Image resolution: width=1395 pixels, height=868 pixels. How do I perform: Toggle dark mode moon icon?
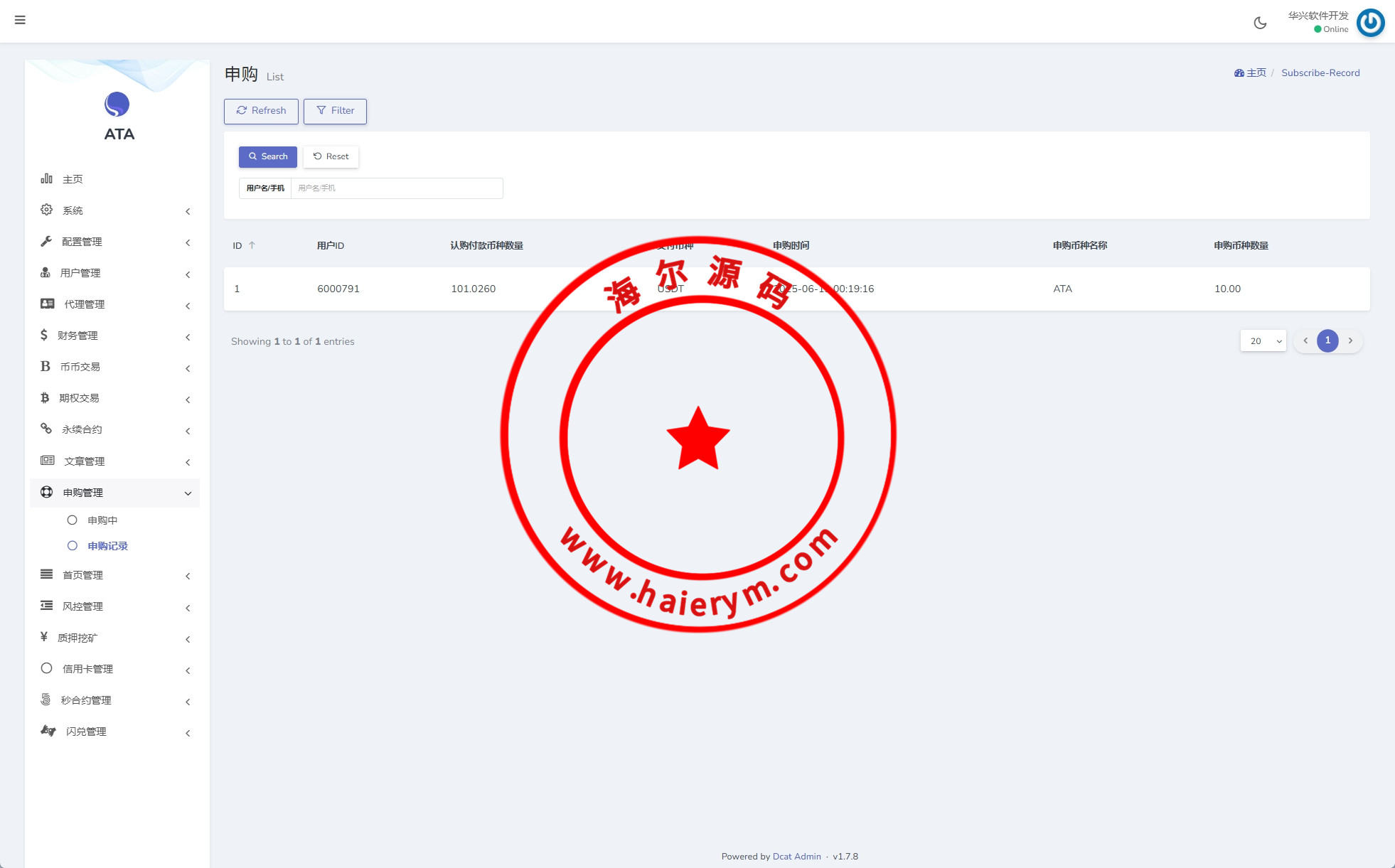(1260, 23)
